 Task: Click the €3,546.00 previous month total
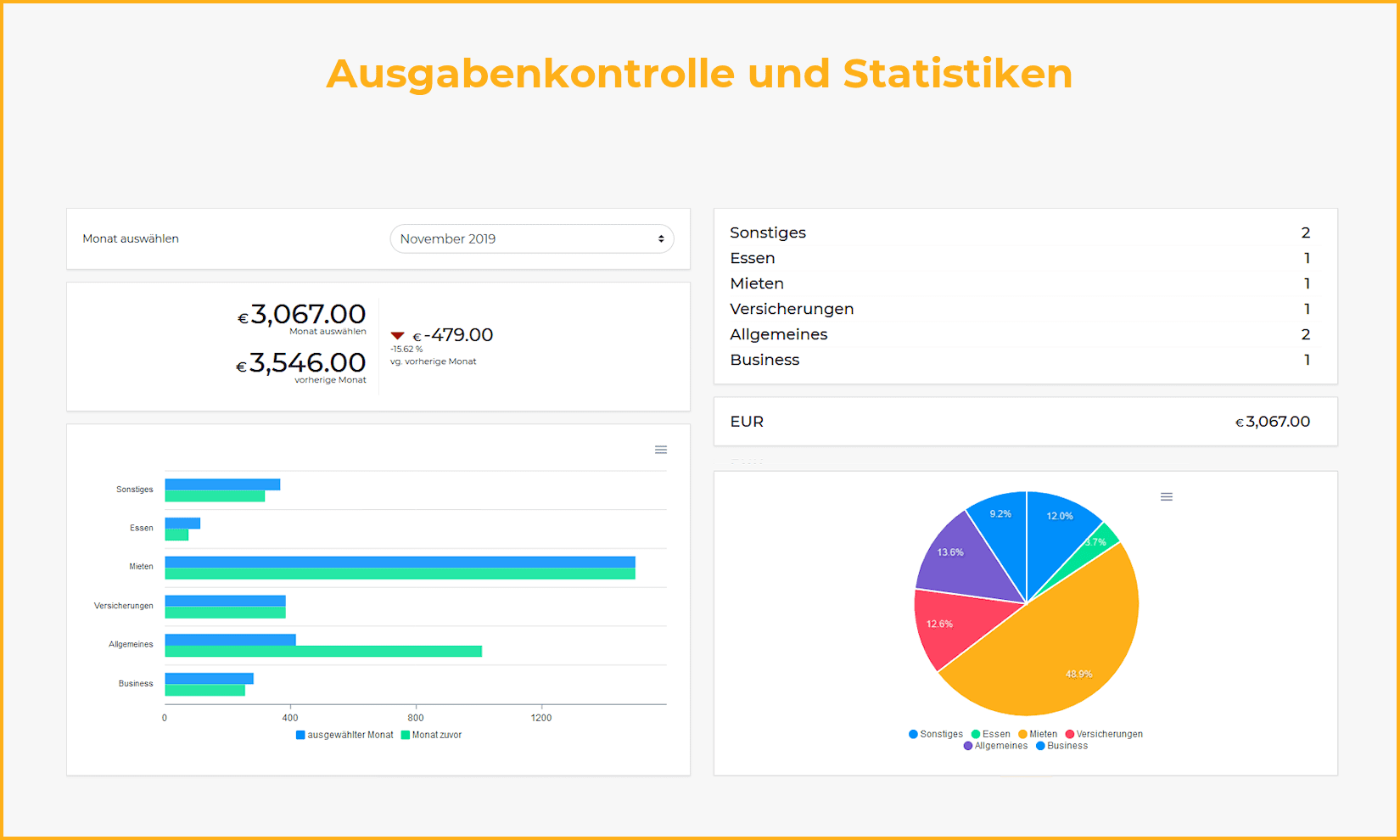pos(301,363)
